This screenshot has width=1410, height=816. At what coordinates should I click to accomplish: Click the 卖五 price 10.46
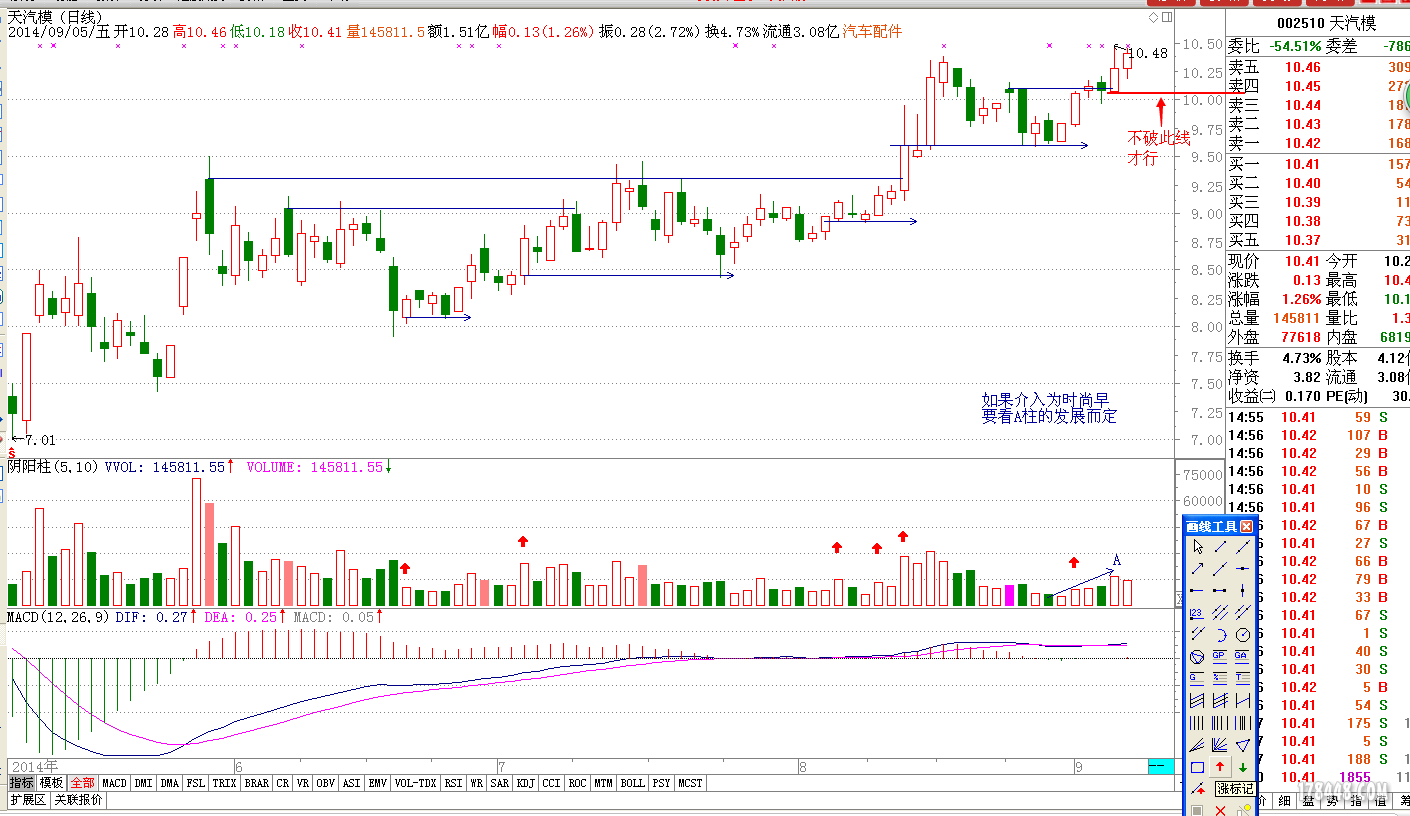coord(1303,67)
